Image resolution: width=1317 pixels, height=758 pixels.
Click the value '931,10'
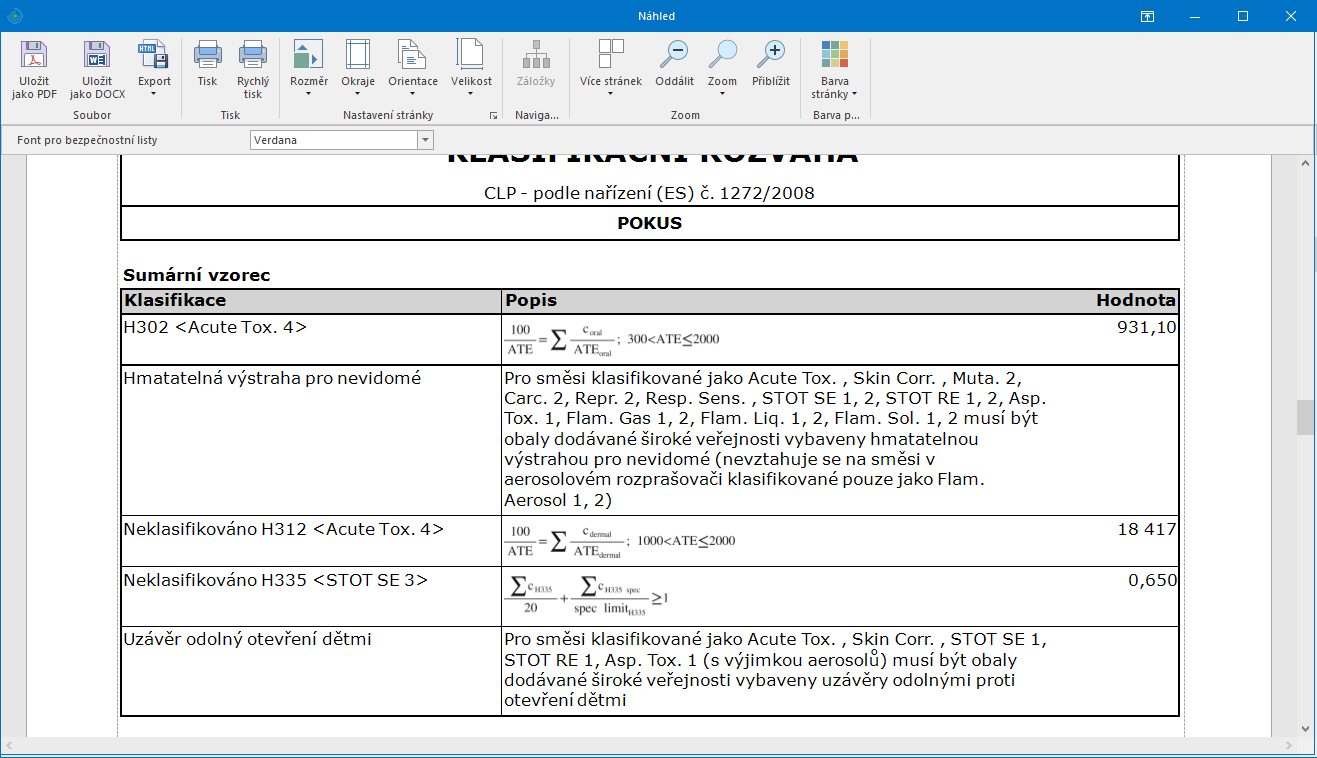tap(1147, 328)
